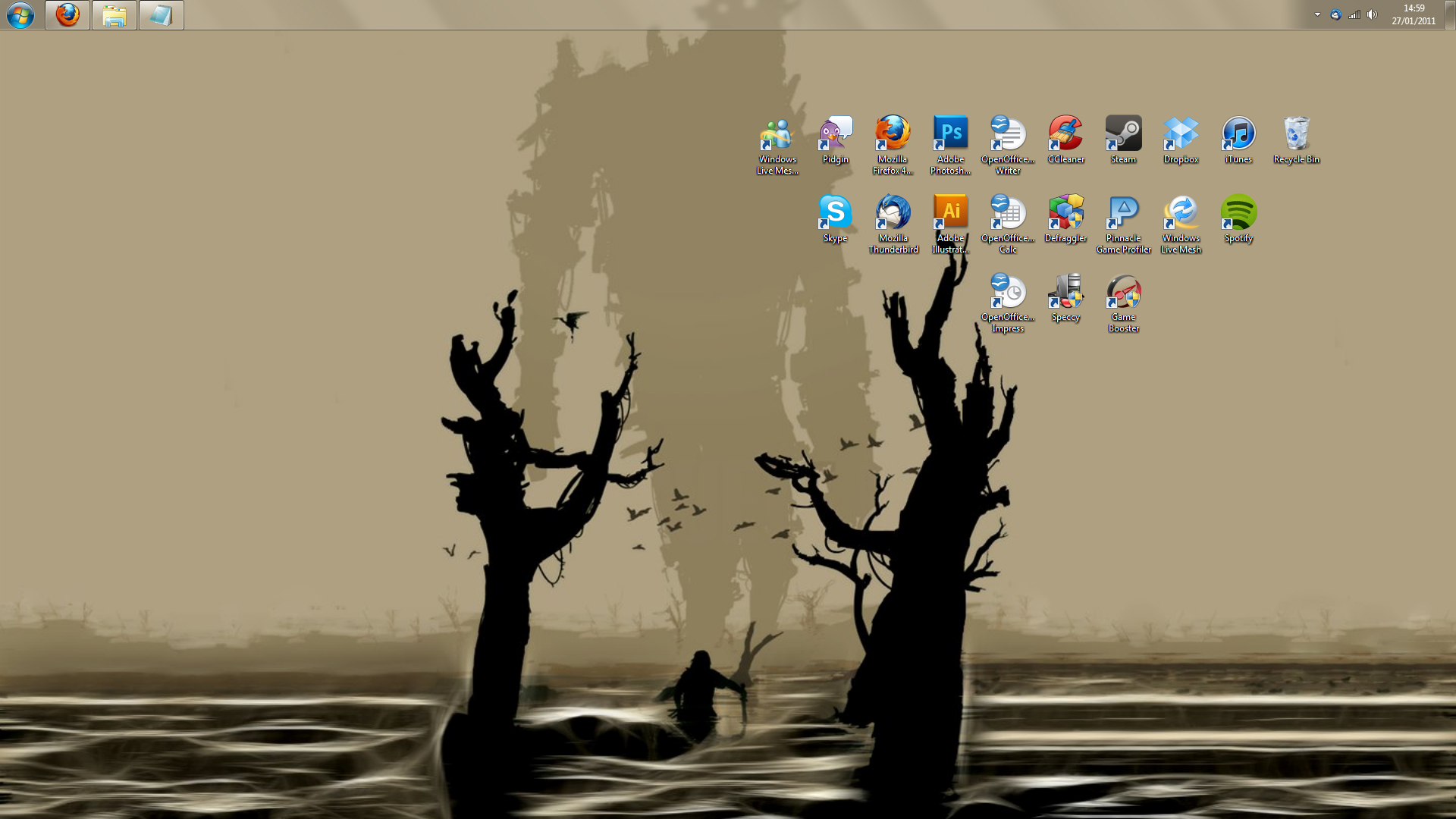Click the Adobe Photoshop shortcut icon
Image resolution: width=1456 pixels, height=819 pixels.
(x=950, y=134)
